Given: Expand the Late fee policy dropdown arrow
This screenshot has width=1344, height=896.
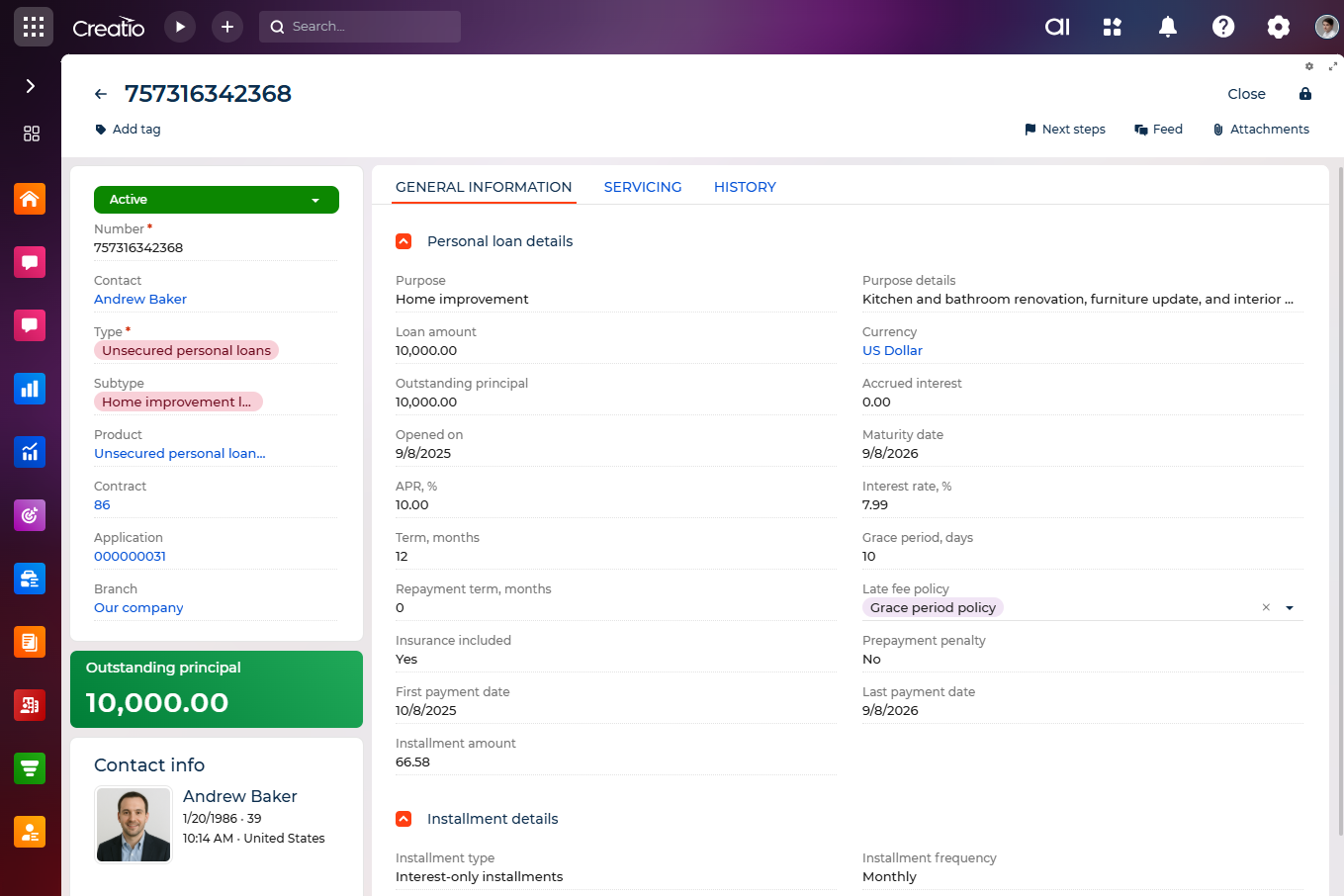Looking at the screenshot, I should (1290, 608).
